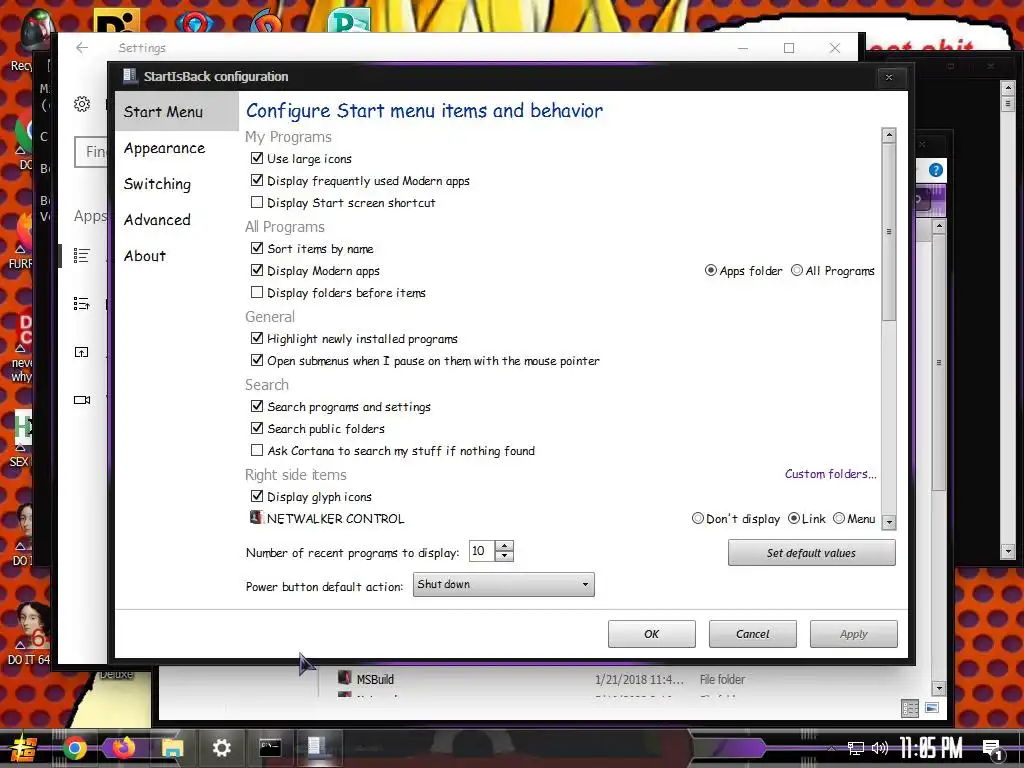Viewport: 1024px width, 768px height.
Task: Toggle the Display Modern apps checkbox
Action: tap(257, 270)
